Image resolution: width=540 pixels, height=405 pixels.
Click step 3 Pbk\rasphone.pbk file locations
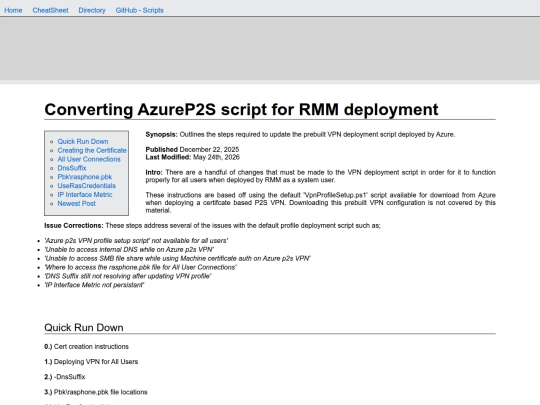coord(96,392)
